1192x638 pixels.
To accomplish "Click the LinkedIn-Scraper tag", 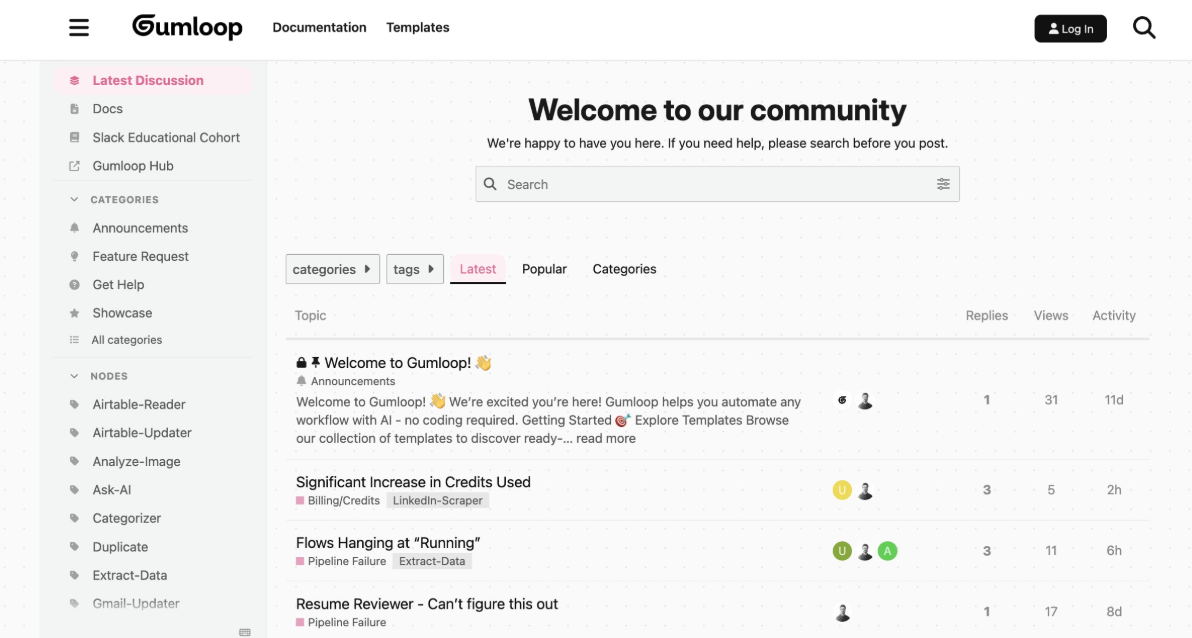I will [x=438, y=500].
